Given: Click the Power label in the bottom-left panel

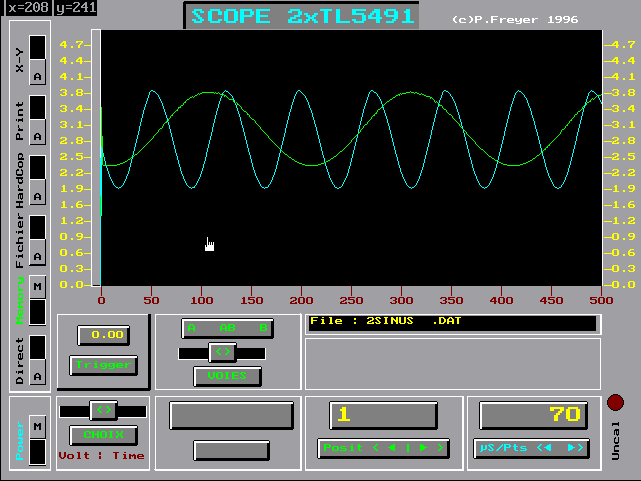Looking at the screenshot, I should [19, 441].
